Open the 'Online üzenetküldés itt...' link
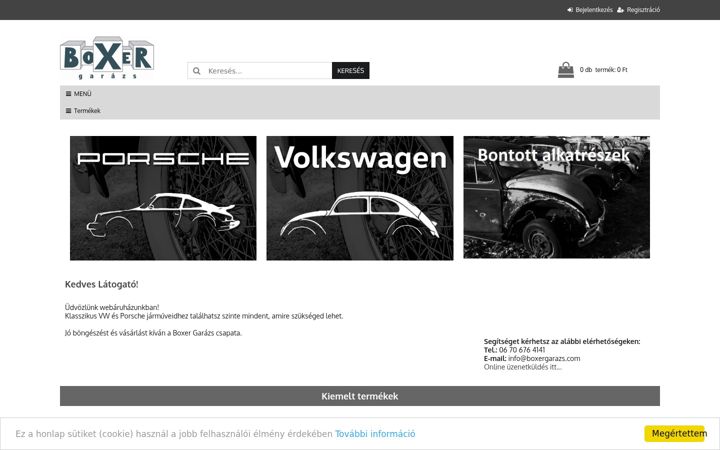 523,367
